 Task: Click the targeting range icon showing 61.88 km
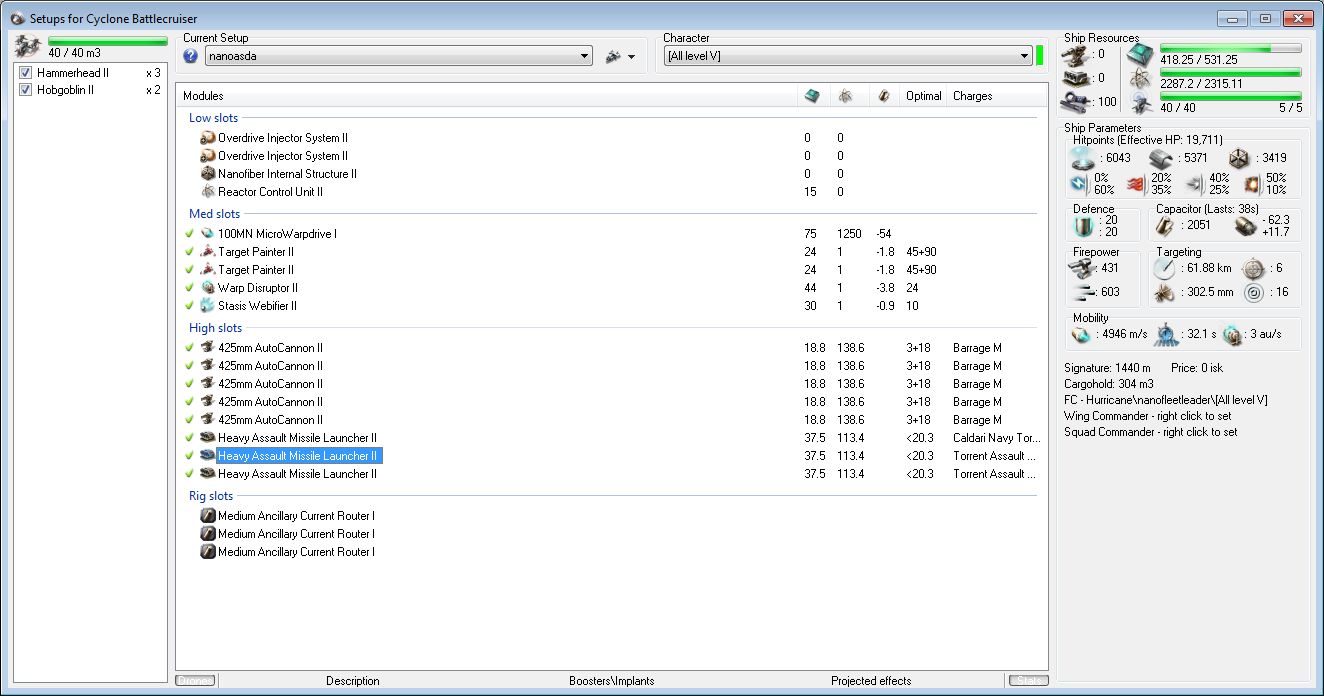point(1165,268)
